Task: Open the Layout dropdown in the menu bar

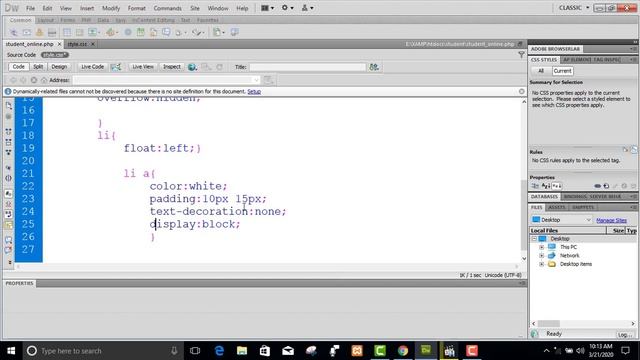Action: pos(267,8)
